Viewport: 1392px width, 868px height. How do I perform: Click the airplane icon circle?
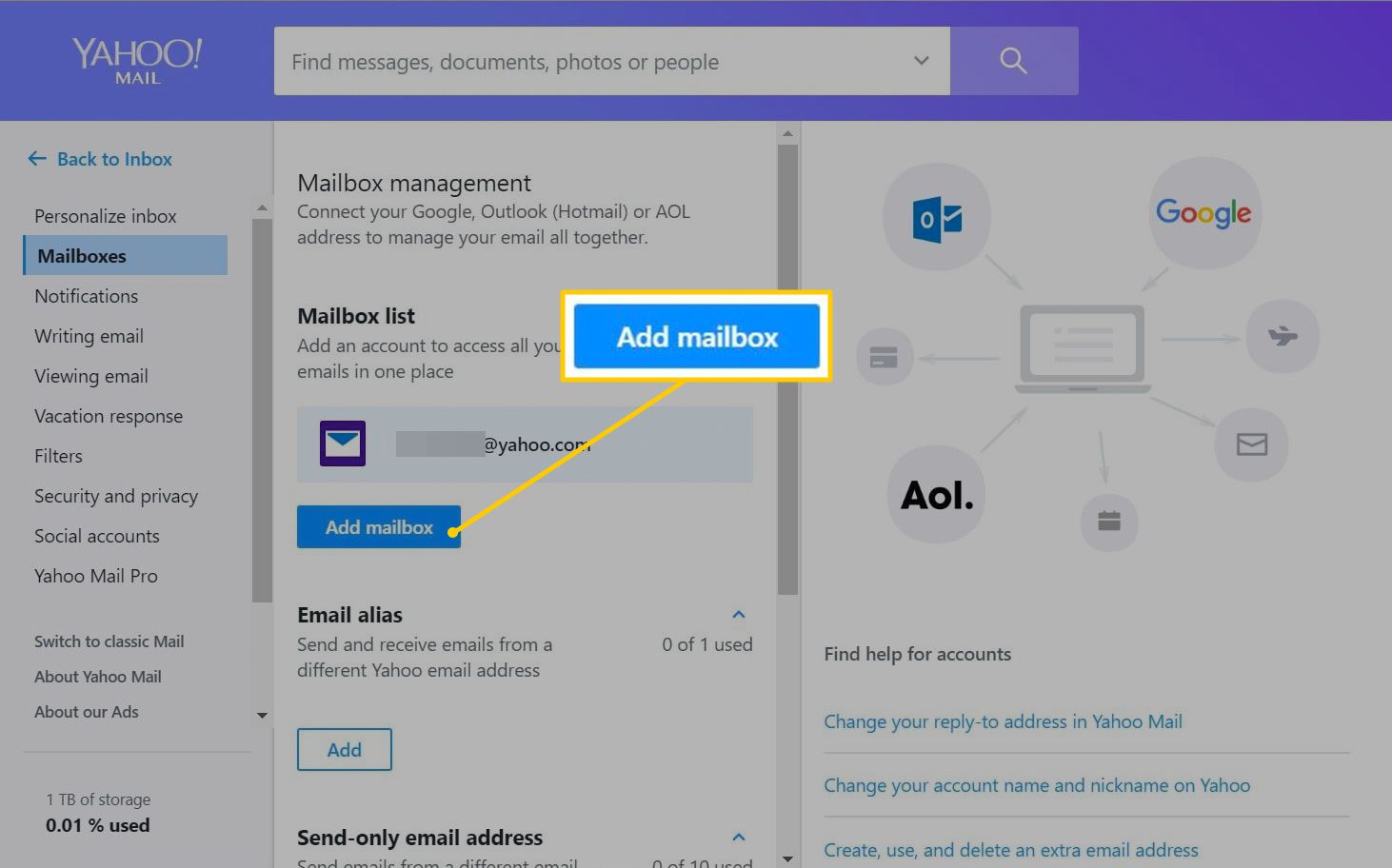(x=1283, y=336)
